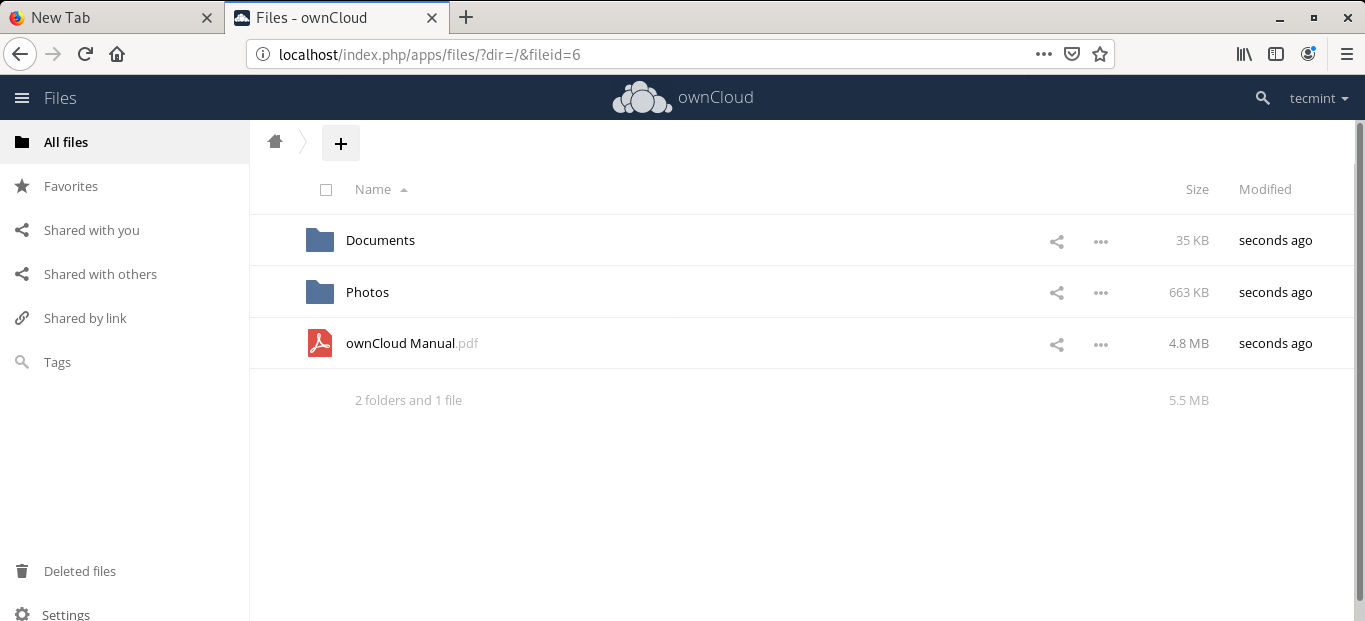Screen dimensions: 1365x621
Task: Open the search magnifier icon
Action: point(1263,98)
